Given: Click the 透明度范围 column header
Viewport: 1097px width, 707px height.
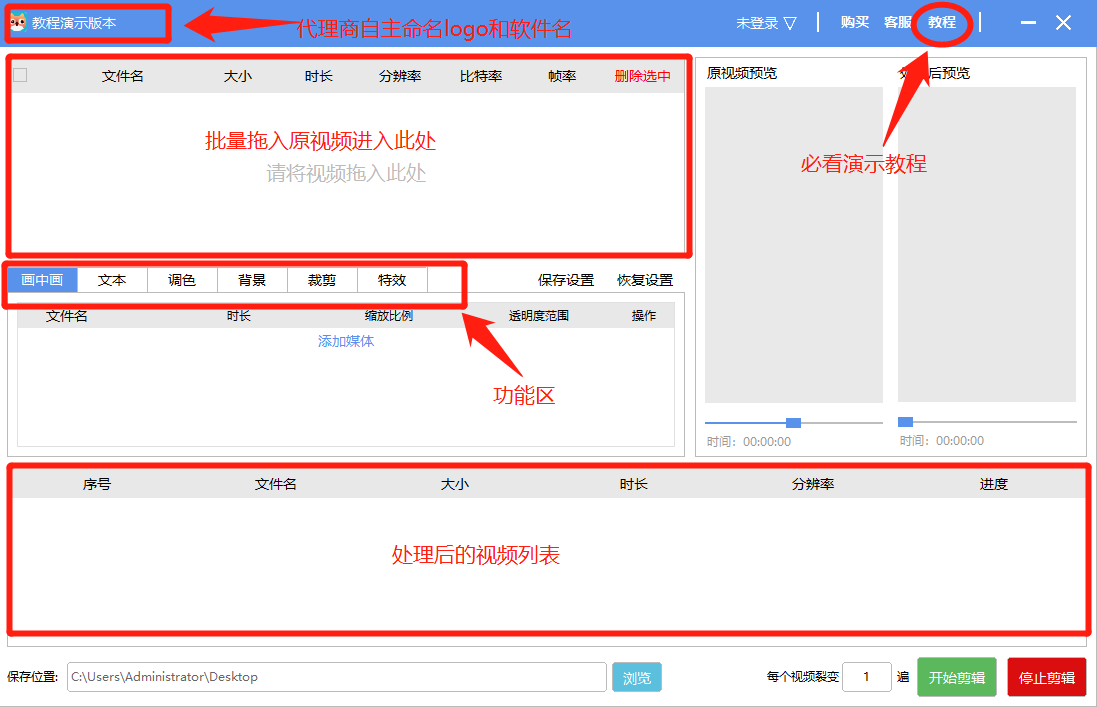Looking at the screenshot, I should coord(538,316).
